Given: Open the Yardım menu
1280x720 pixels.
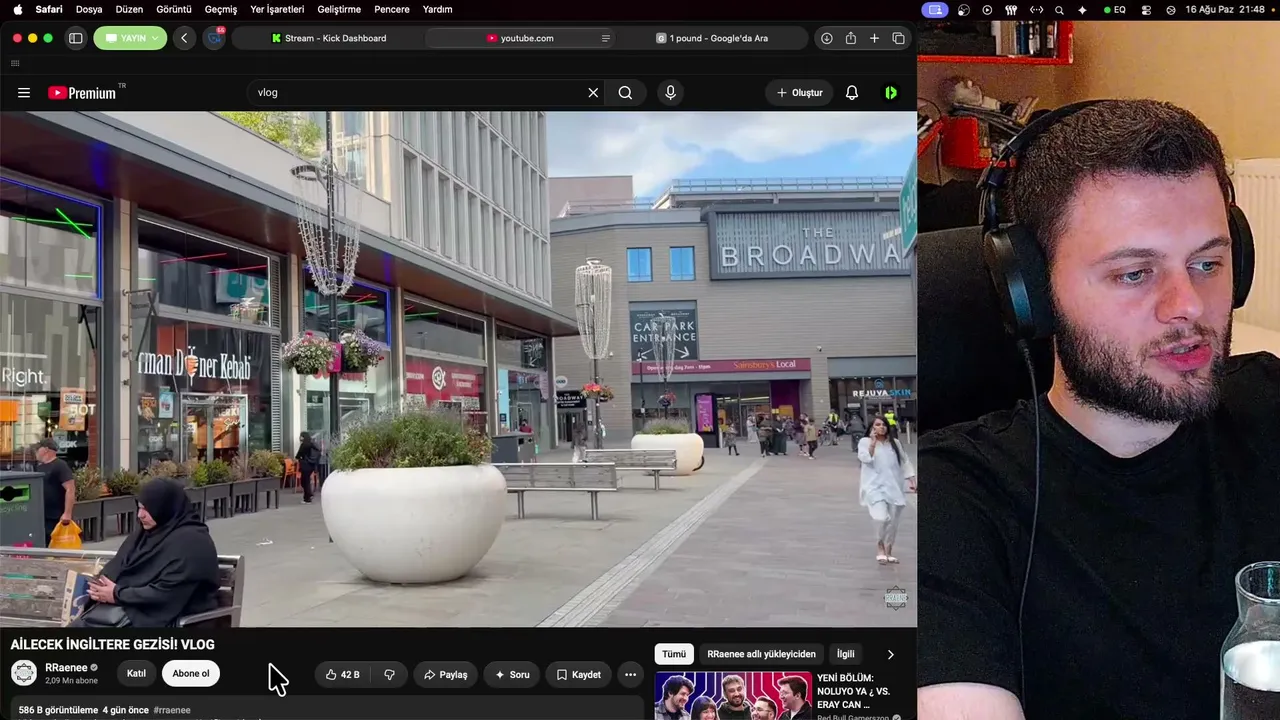Looking at the screenshot, I should (437, 9).
